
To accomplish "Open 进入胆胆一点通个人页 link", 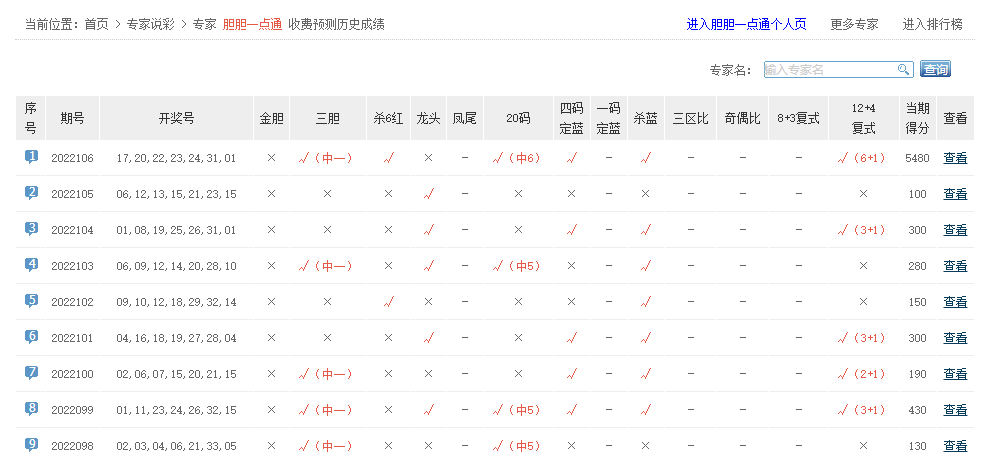I will coord(746,24).
